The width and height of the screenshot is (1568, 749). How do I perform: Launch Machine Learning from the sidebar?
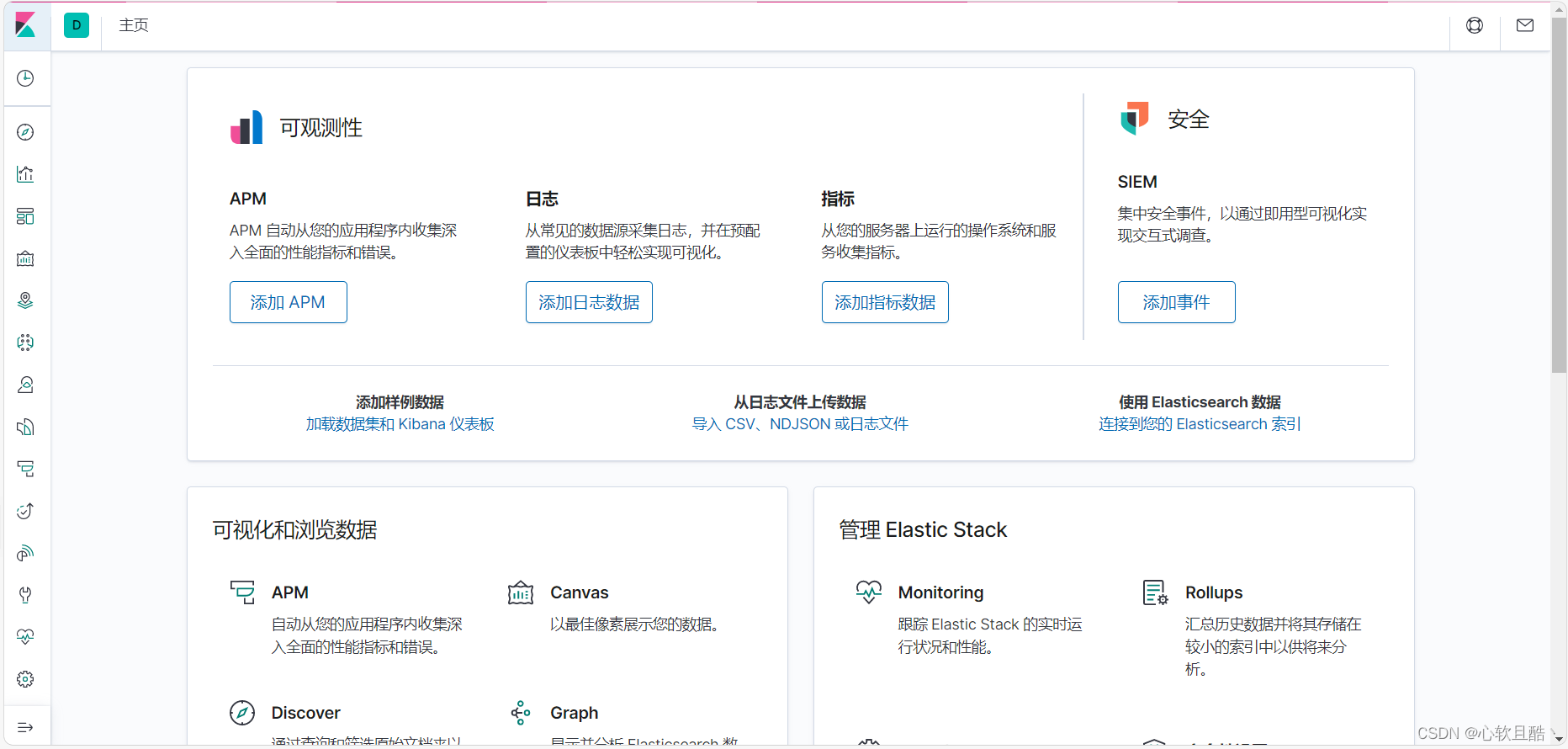point(25,343)
